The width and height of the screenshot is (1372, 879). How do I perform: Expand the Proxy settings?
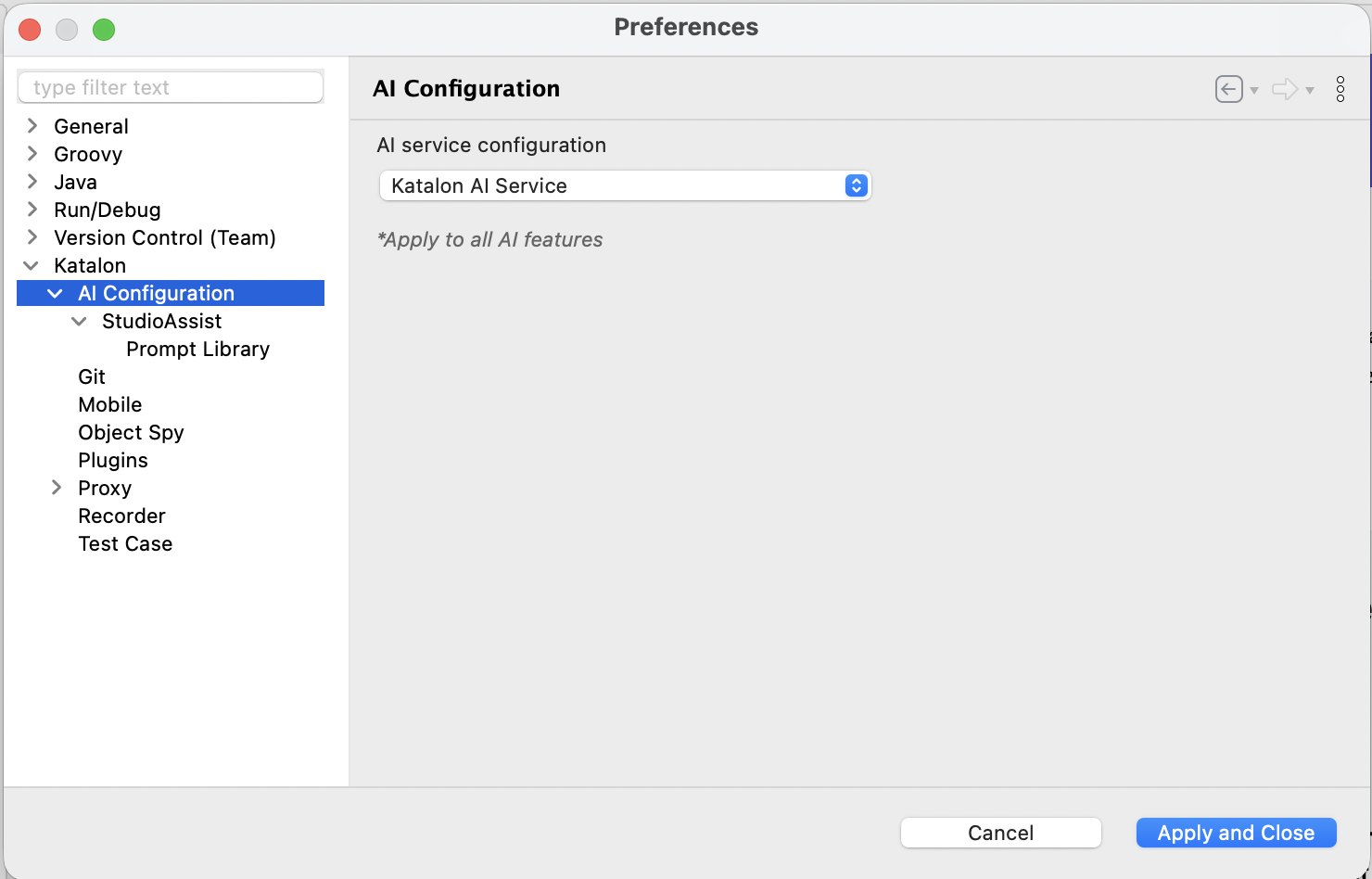pos(57,488)
